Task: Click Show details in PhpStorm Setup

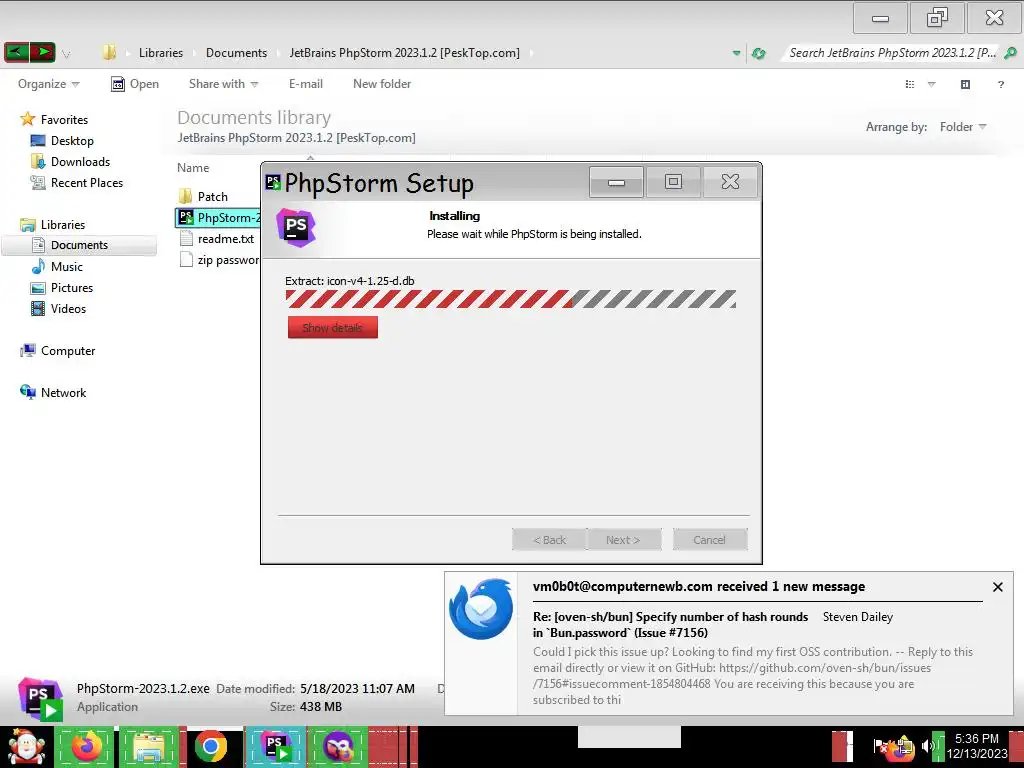Action: tap(332, 327)
